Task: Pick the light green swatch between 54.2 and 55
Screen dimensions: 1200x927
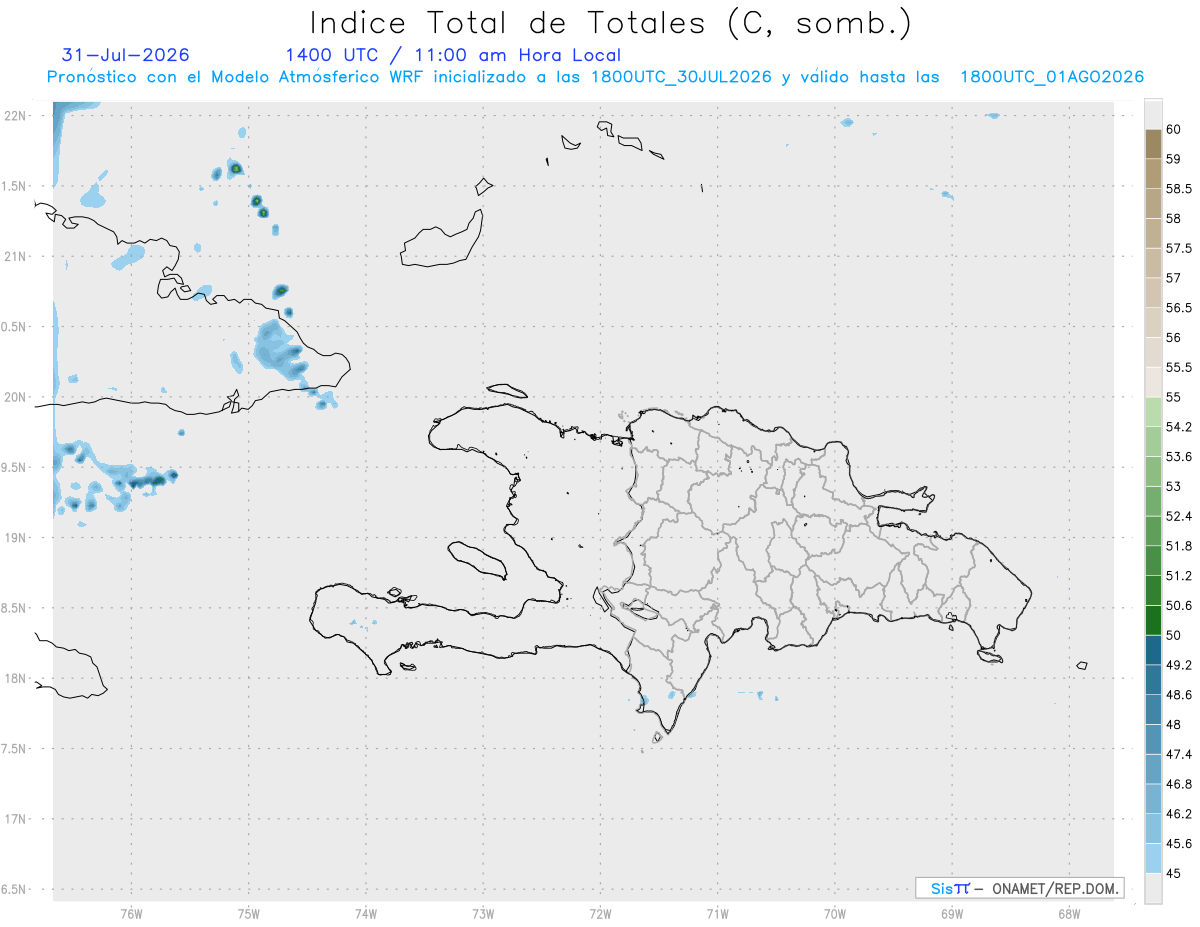Action: click(x=1153, y=412)
